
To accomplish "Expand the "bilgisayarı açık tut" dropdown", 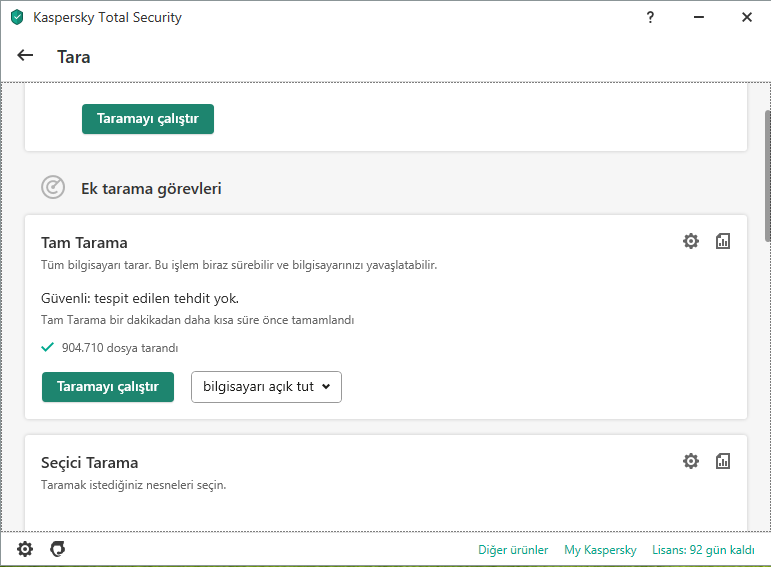I will pyautogui.click(x=266, y=387).
